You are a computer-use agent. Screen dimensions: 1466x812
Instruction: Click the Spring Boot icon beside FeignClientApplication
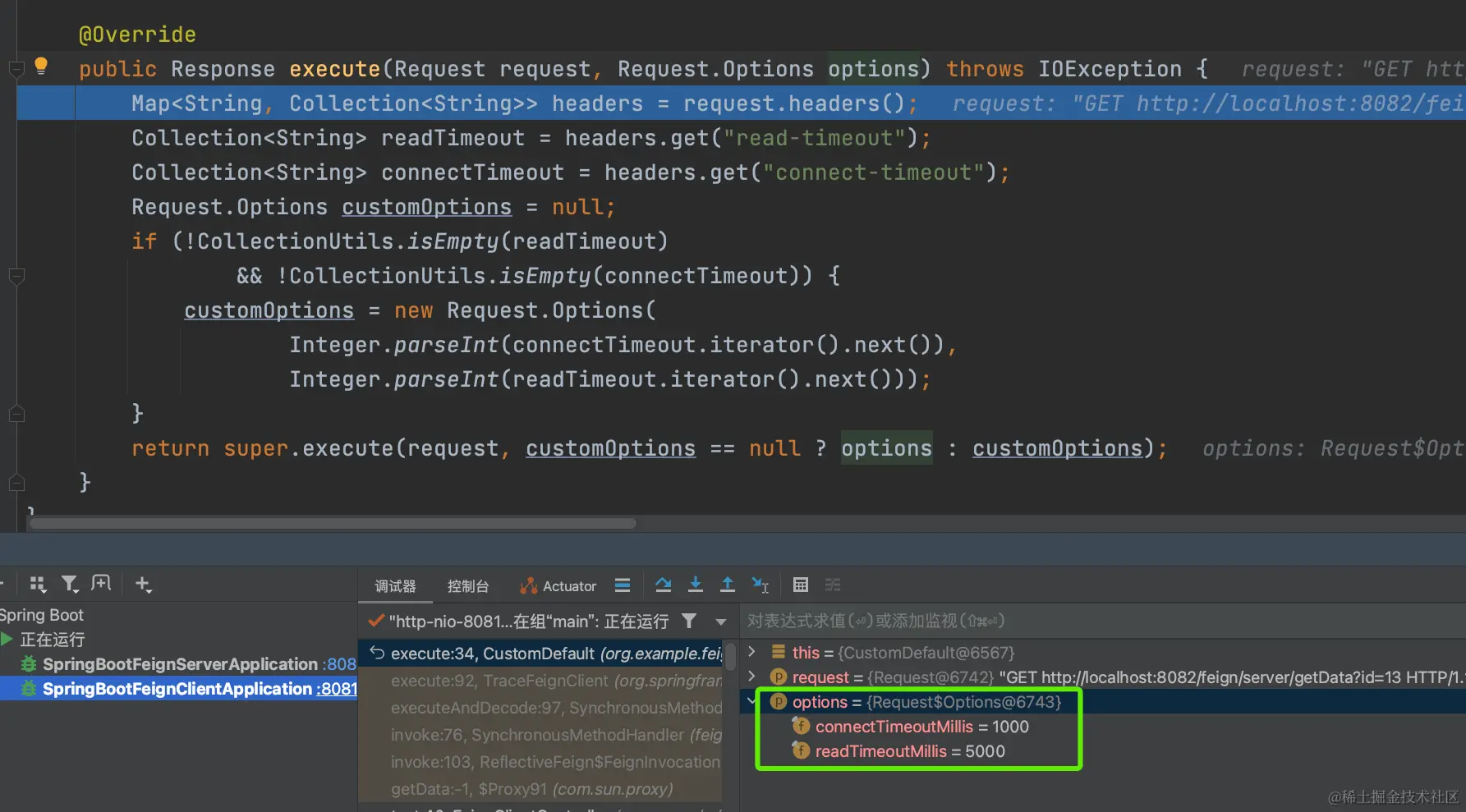pyautogui.click(x=29, y=688)
